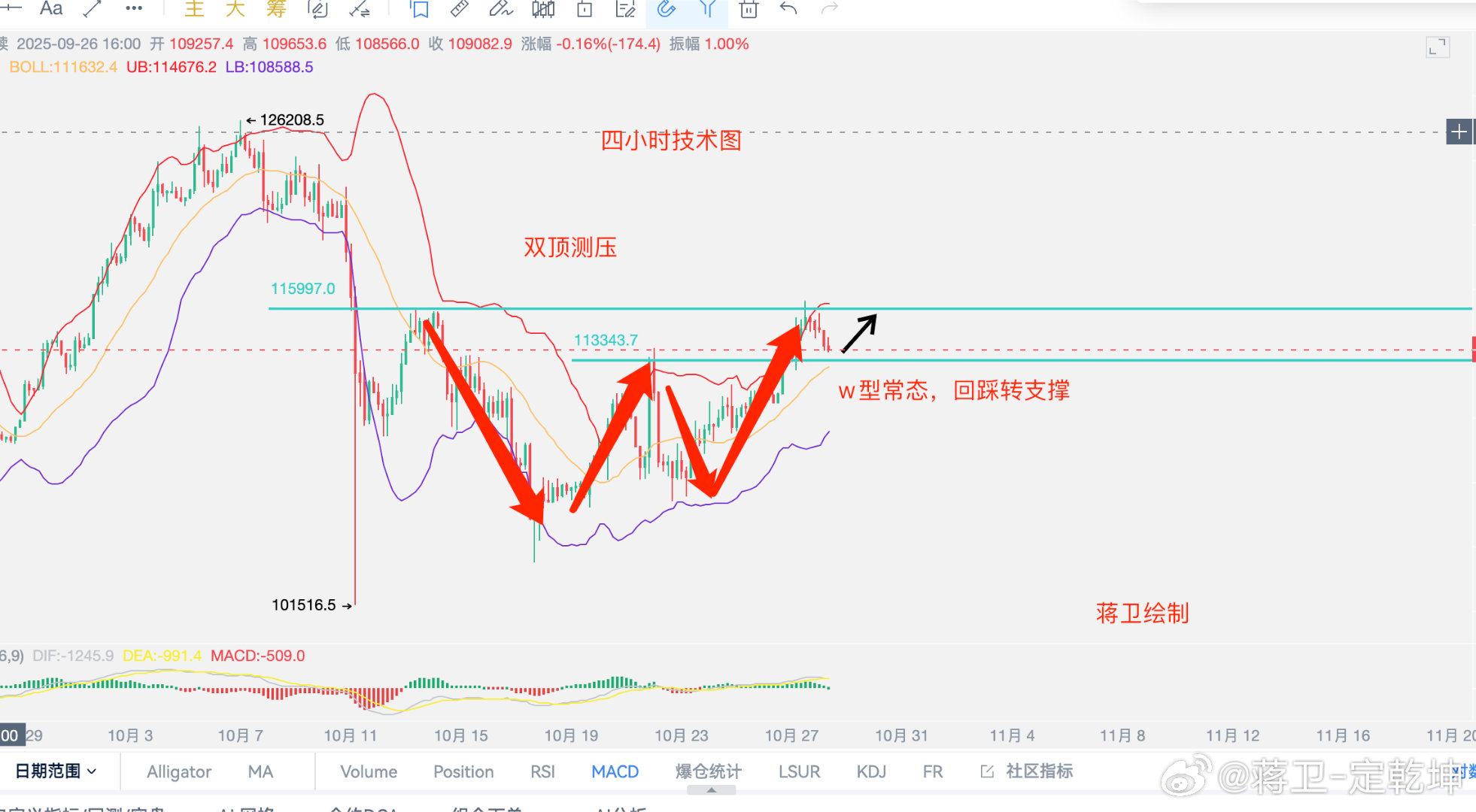The height and width of the screenshot is (812, 1476).
Task: Click the undo arrow icon
Action: pyautogui.click(x=788, y=10)
